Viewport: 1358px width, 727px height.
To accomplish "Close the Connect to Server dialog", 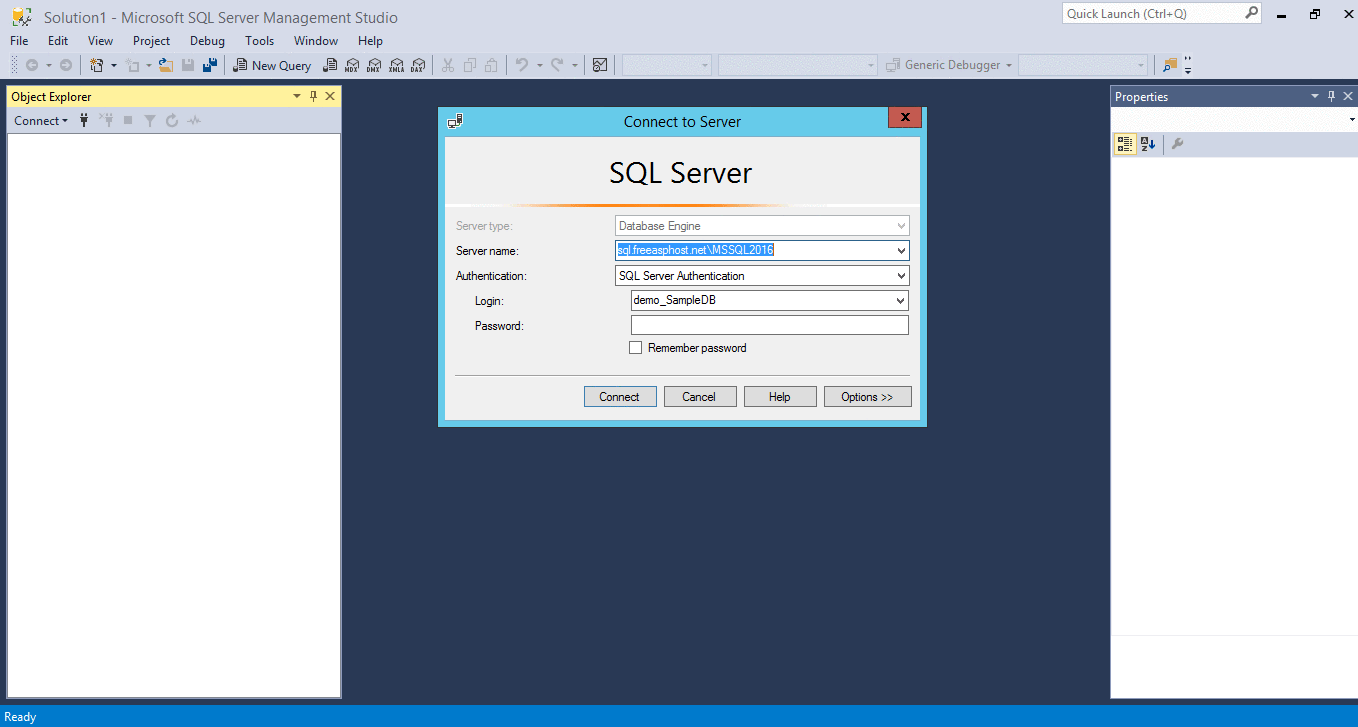I will tap(904, 117).
